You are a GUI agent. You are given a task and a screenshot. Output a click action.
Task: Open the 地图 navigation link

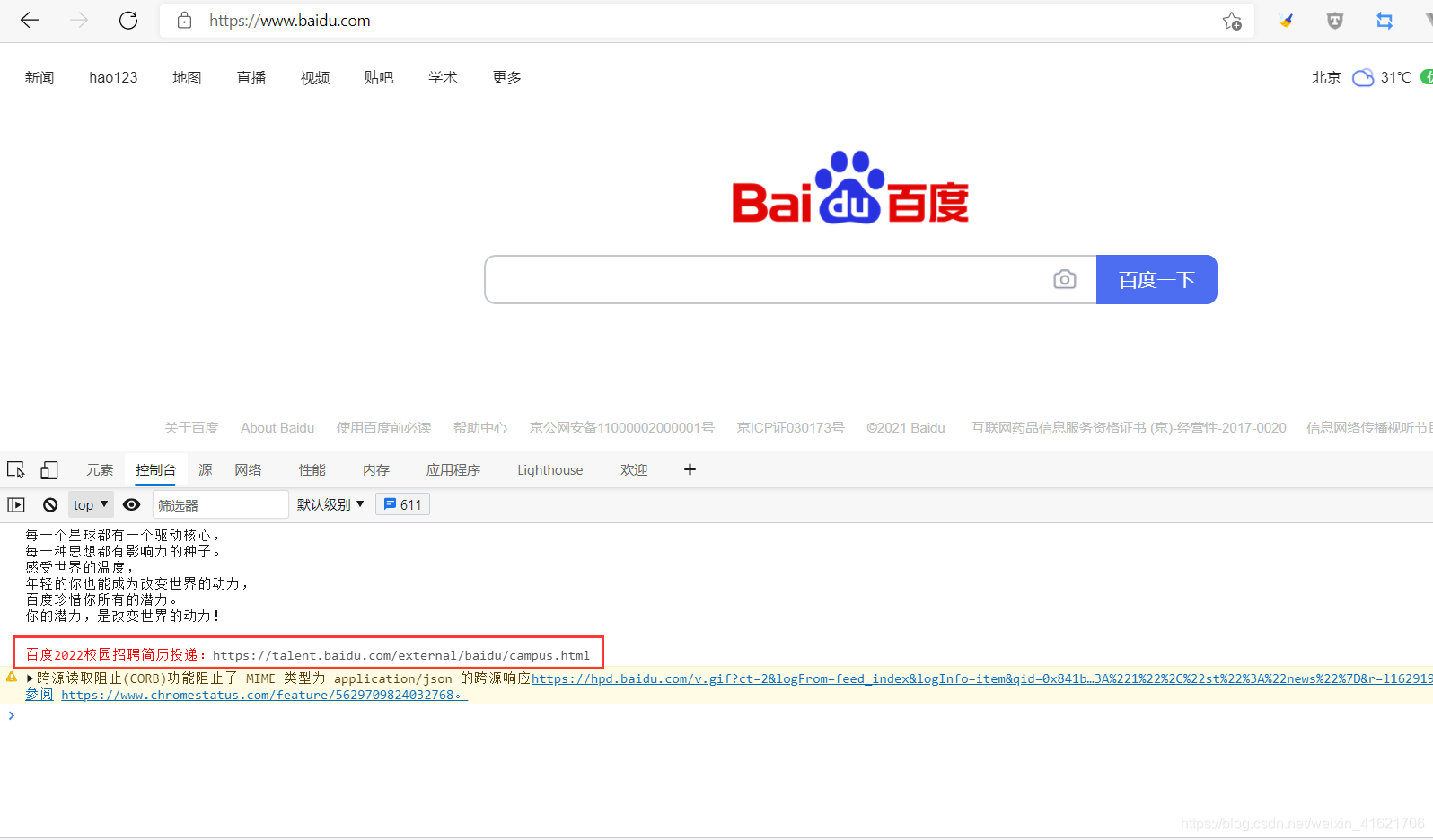point(187,77)
